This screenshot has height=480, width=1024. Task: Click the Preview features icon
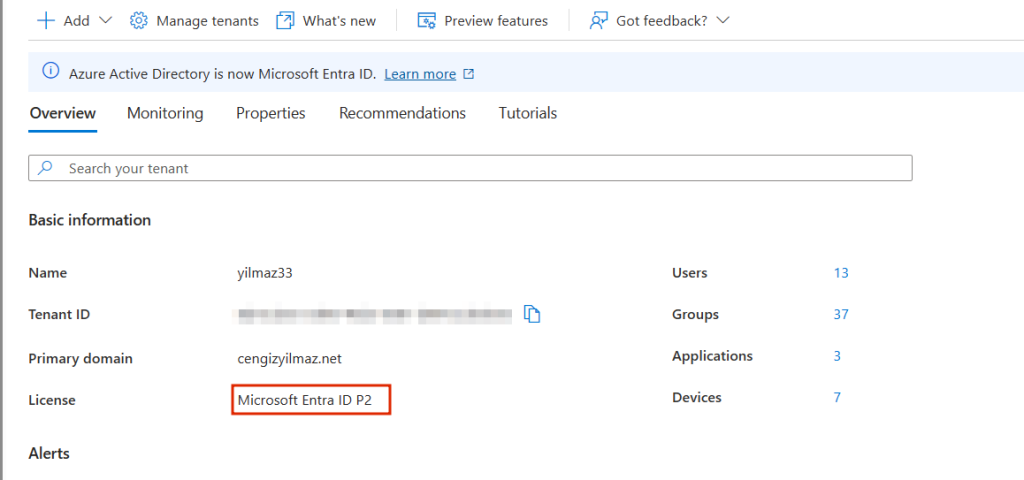coord(427,20)
